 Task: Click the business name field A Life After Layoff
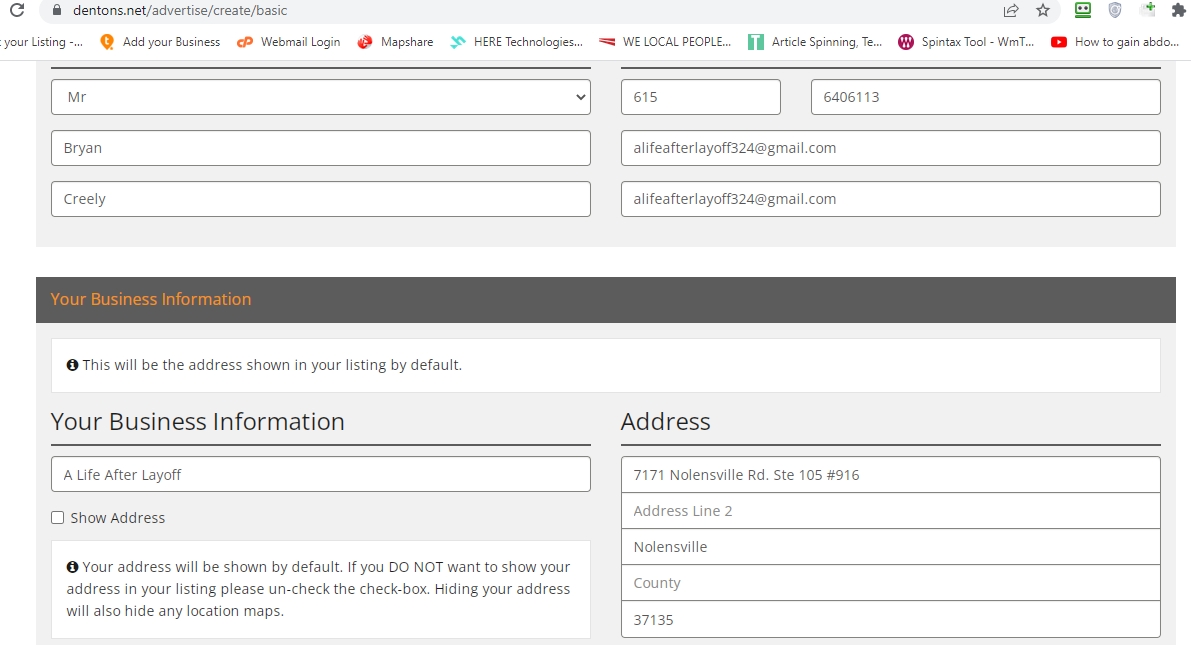[x=320, y=475]
